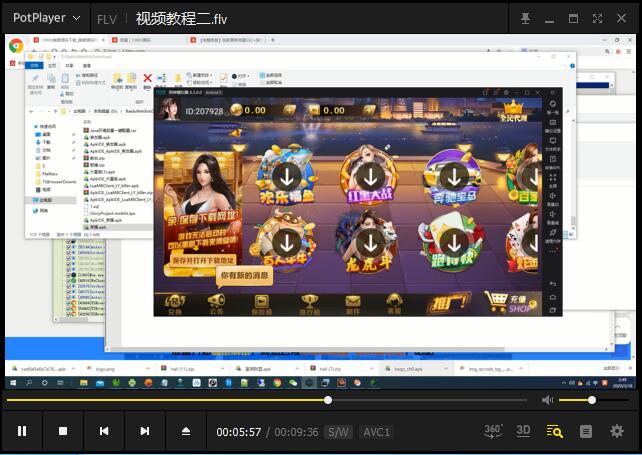Toggle the 360° video mode
Image resolution: width=642 pixels, height=455 pixels.
pyautogui.click(x=493, y=431)
